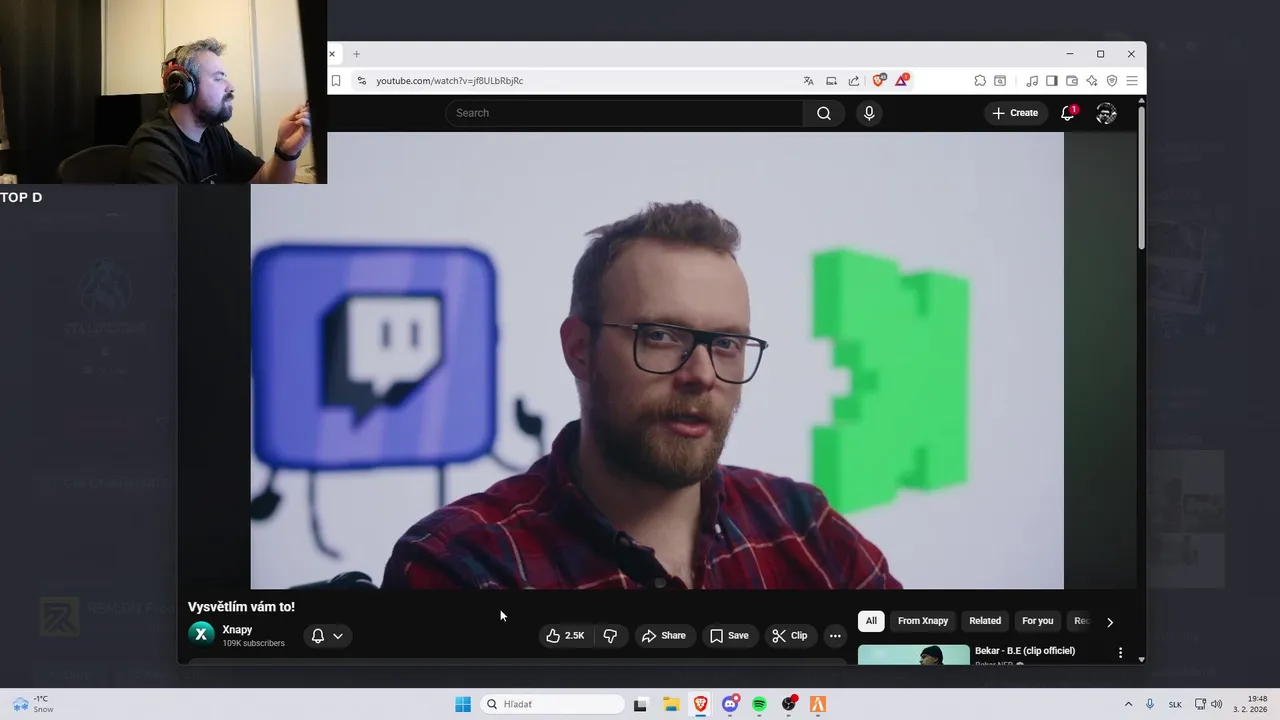Open the browser hamburger menu

1132,81
